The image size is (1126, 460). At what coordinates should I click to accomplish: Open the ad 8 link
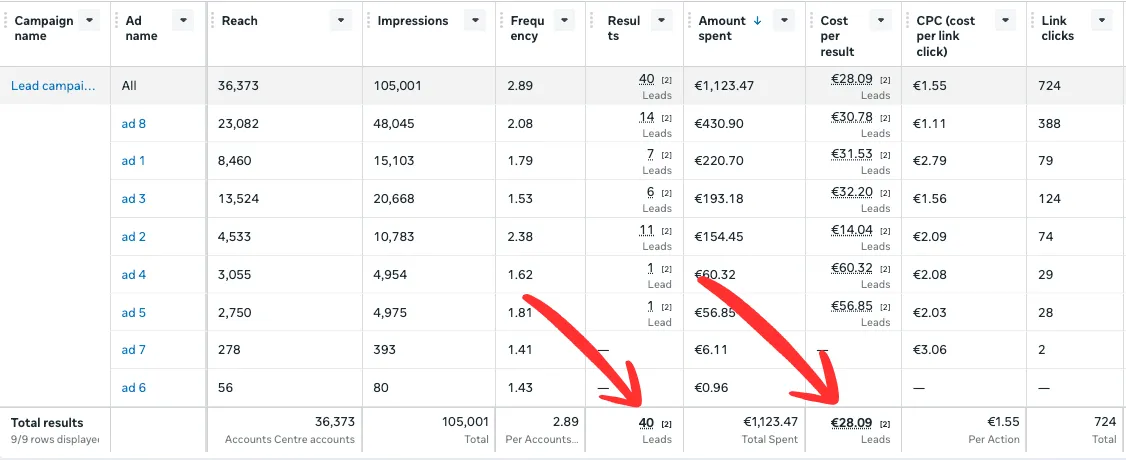134,124
